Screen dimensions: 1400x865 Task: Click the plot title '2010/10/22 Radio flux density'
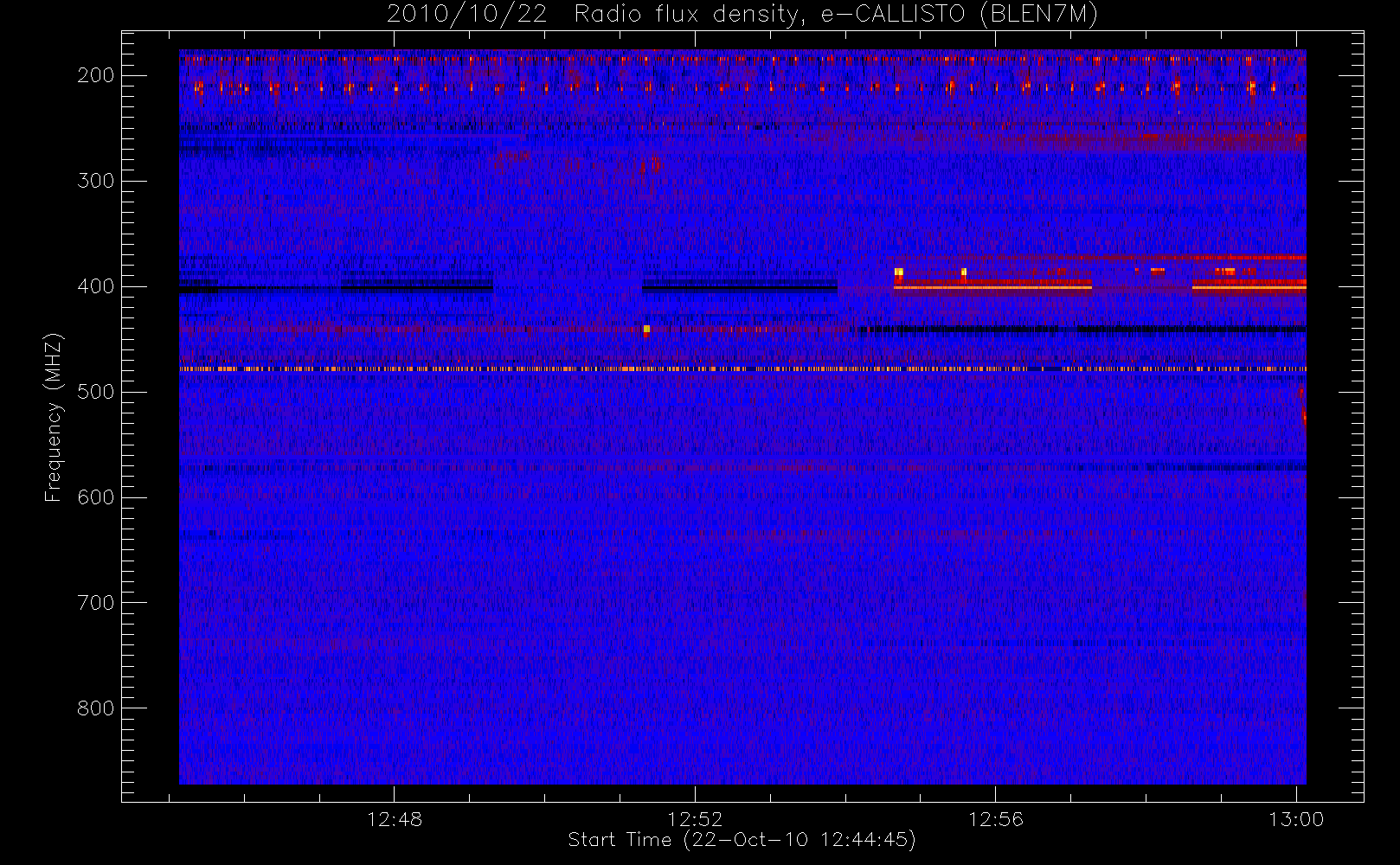pos(742,15)
